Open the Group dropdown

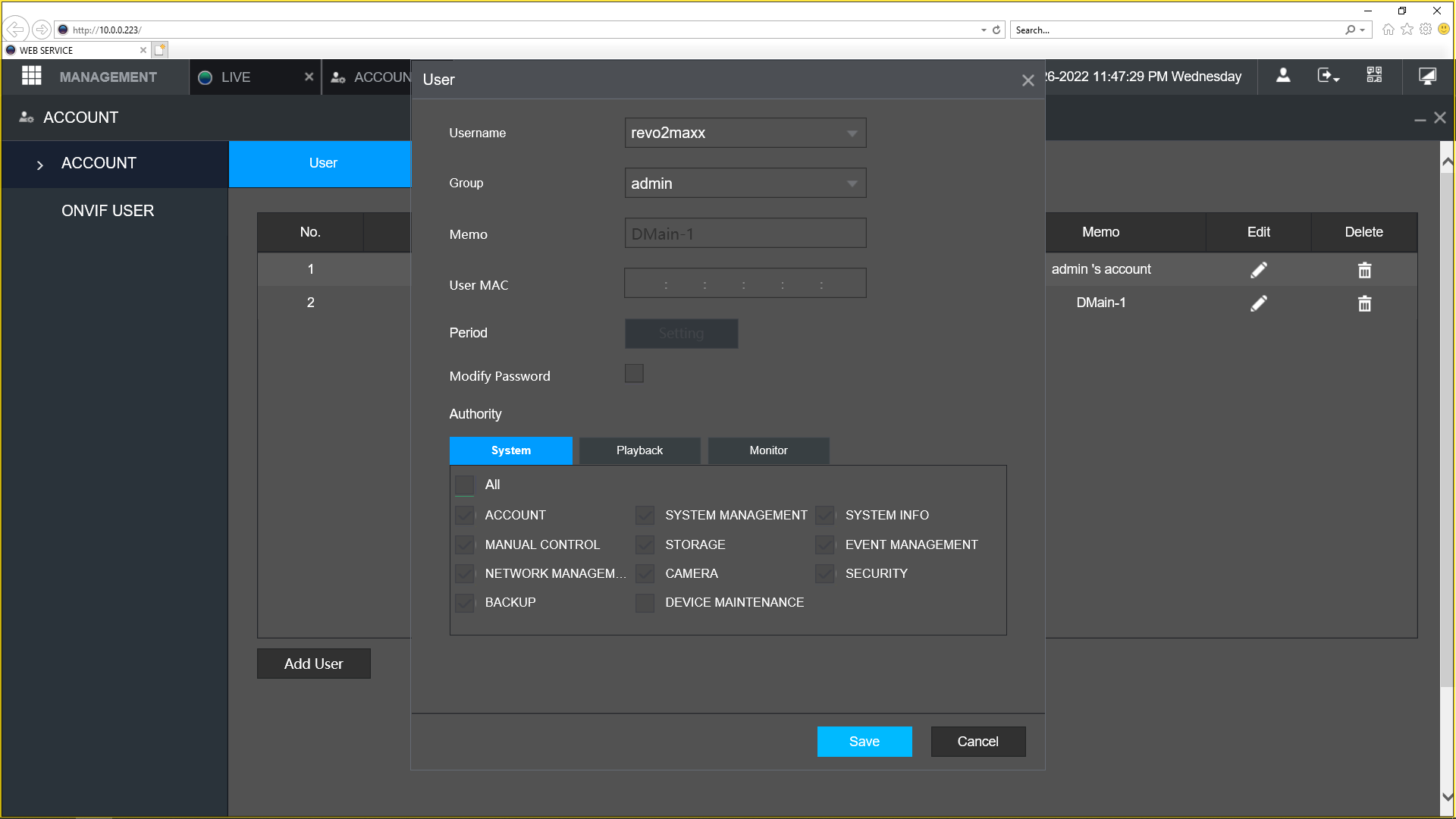[x=745, y=184]
